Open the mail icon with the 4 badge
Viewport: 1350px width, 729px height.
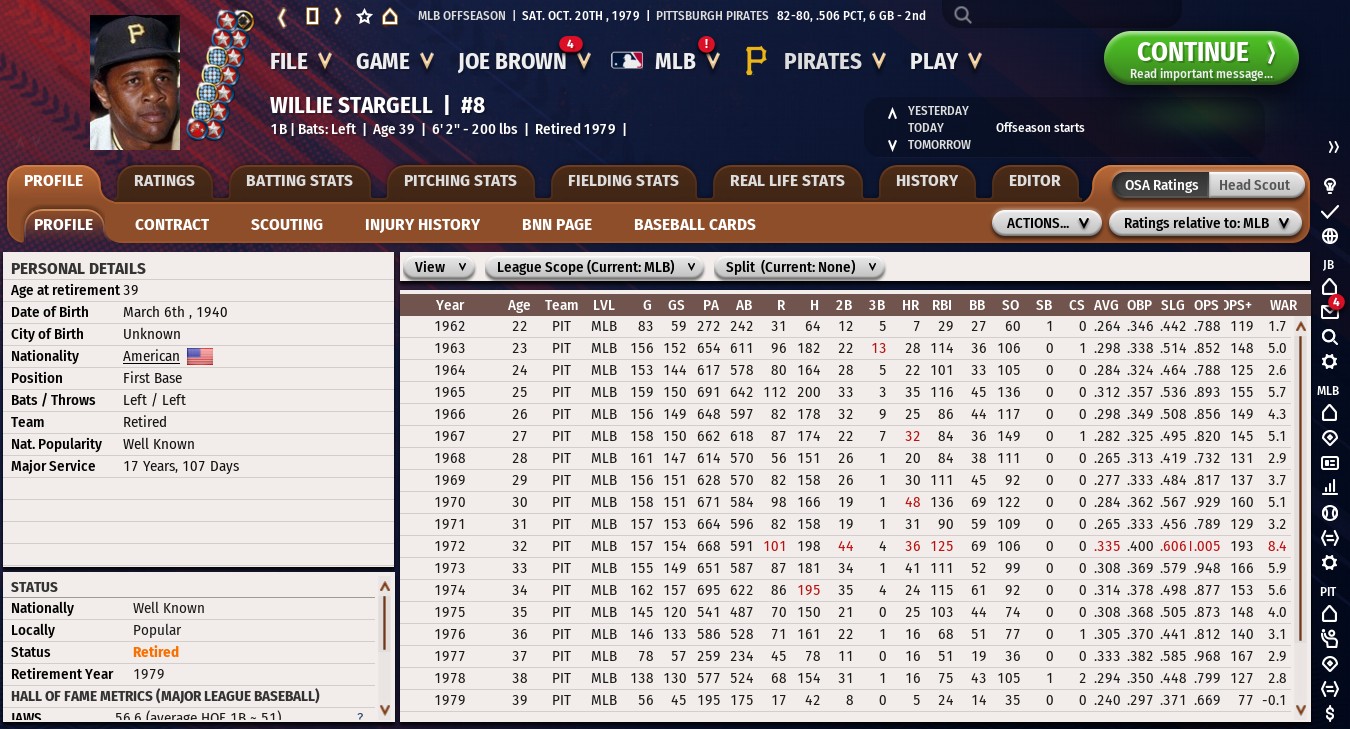(x=1330, y=312)
